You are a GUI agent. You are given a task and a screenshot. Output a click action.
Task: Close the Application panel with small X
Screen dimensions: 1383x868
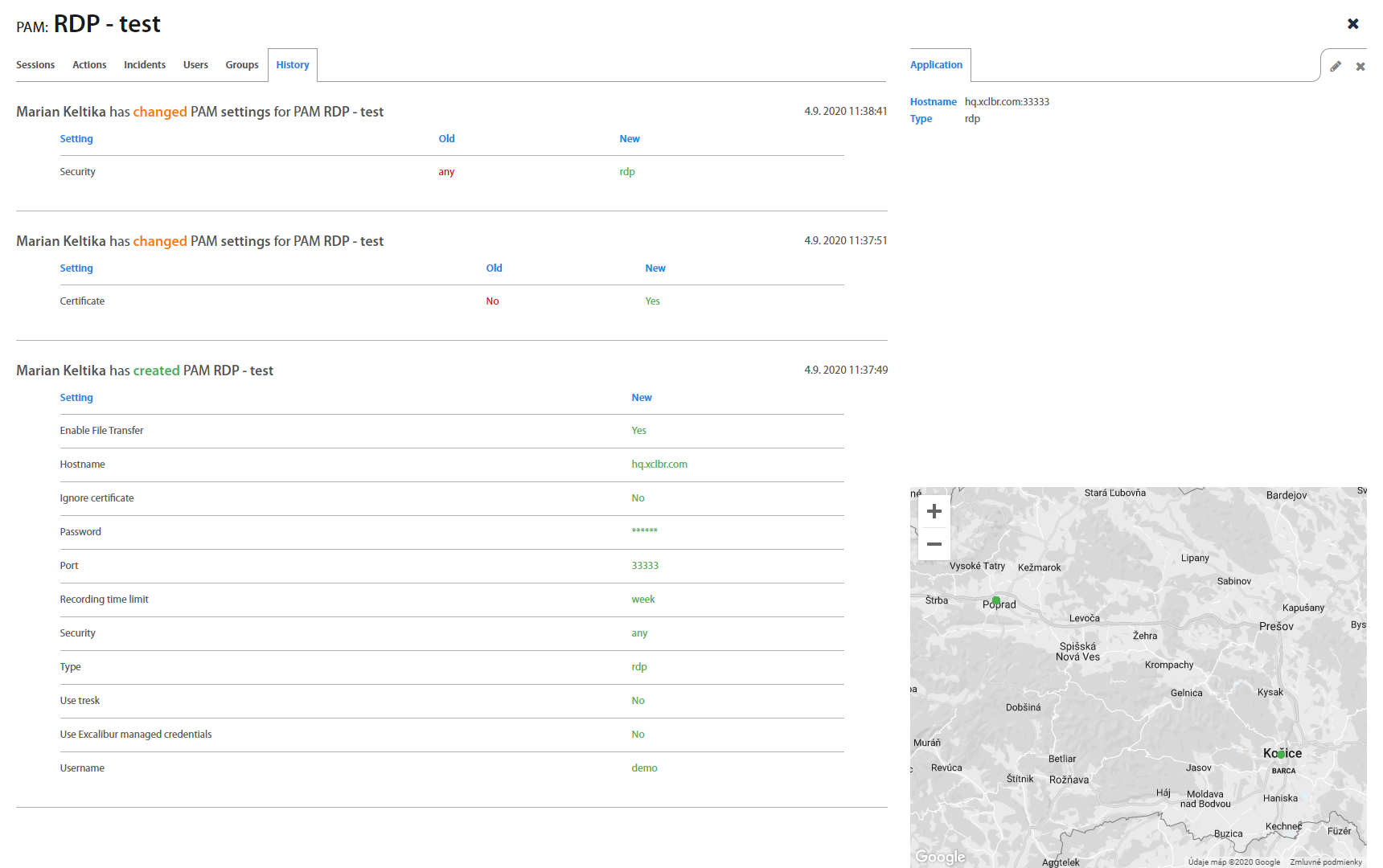1360,67
